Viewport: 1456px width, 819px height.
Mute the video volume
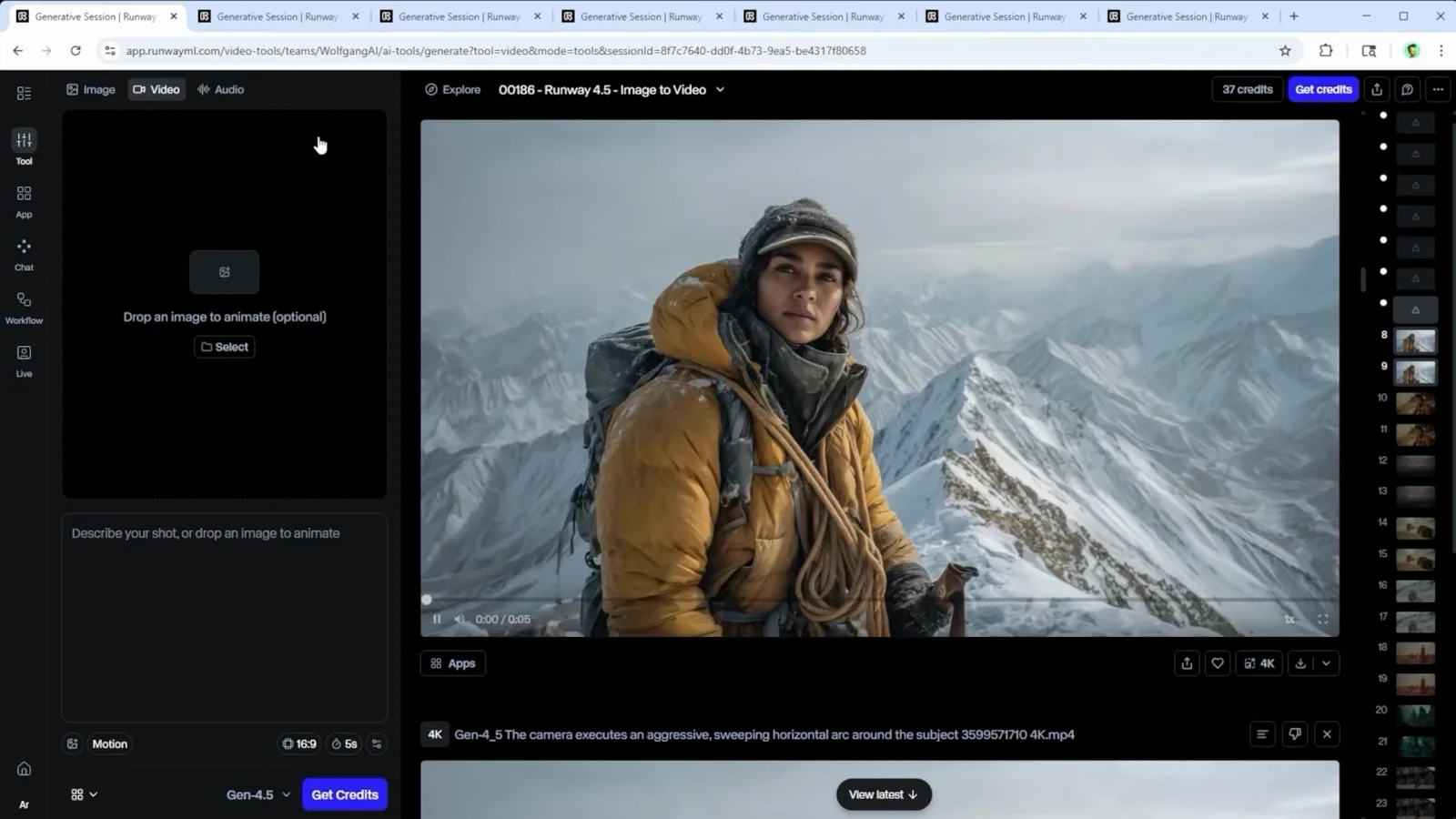coord(460,619)
